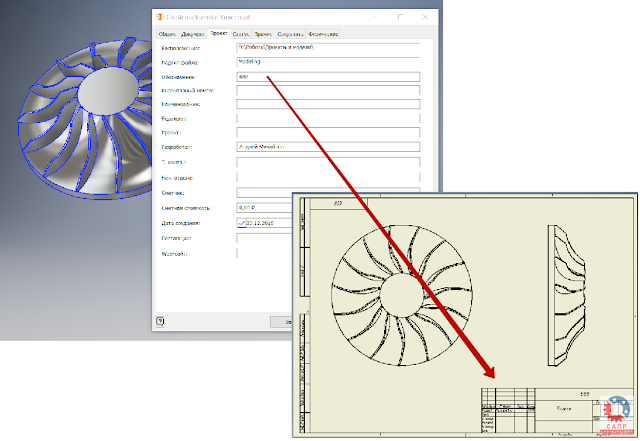Click the Подтип файла Modeling field

point(328,62)
